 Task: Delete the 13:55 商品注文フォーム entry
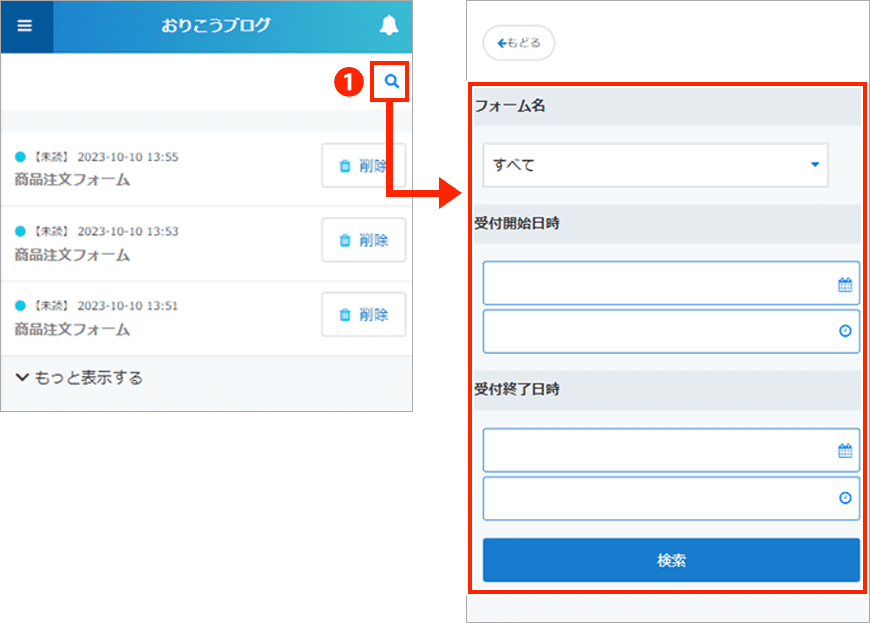(363, 166)
